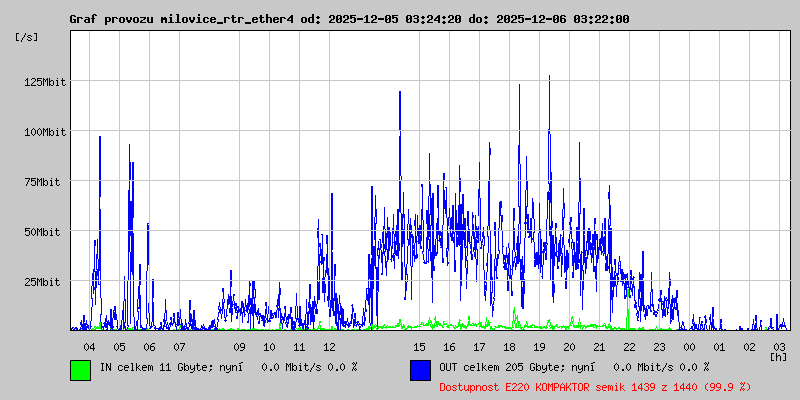The image size is (800, 400).
Task: Click hour label '22' on time axis
Action: [x=630, y=347]
